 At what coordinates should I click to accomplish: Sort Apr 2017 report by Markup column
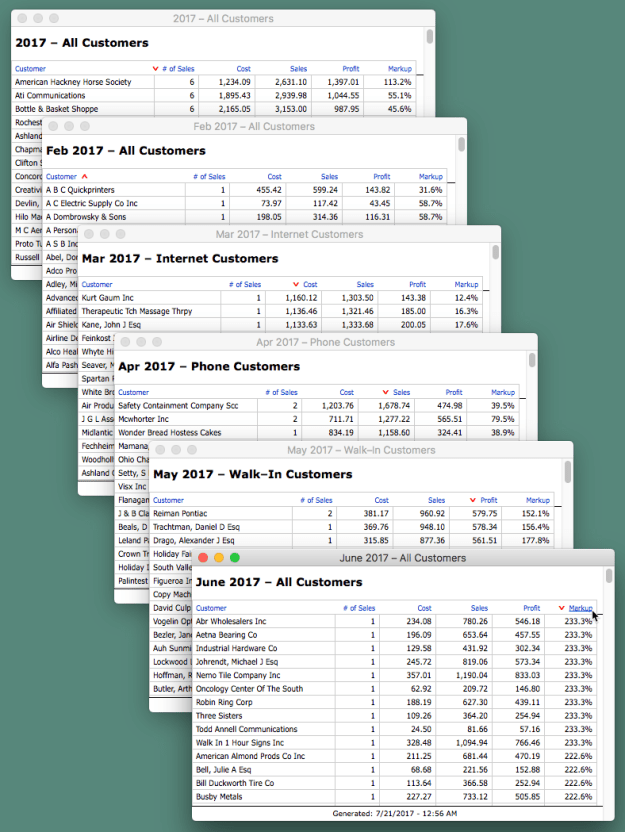click(x=503, y=393)
